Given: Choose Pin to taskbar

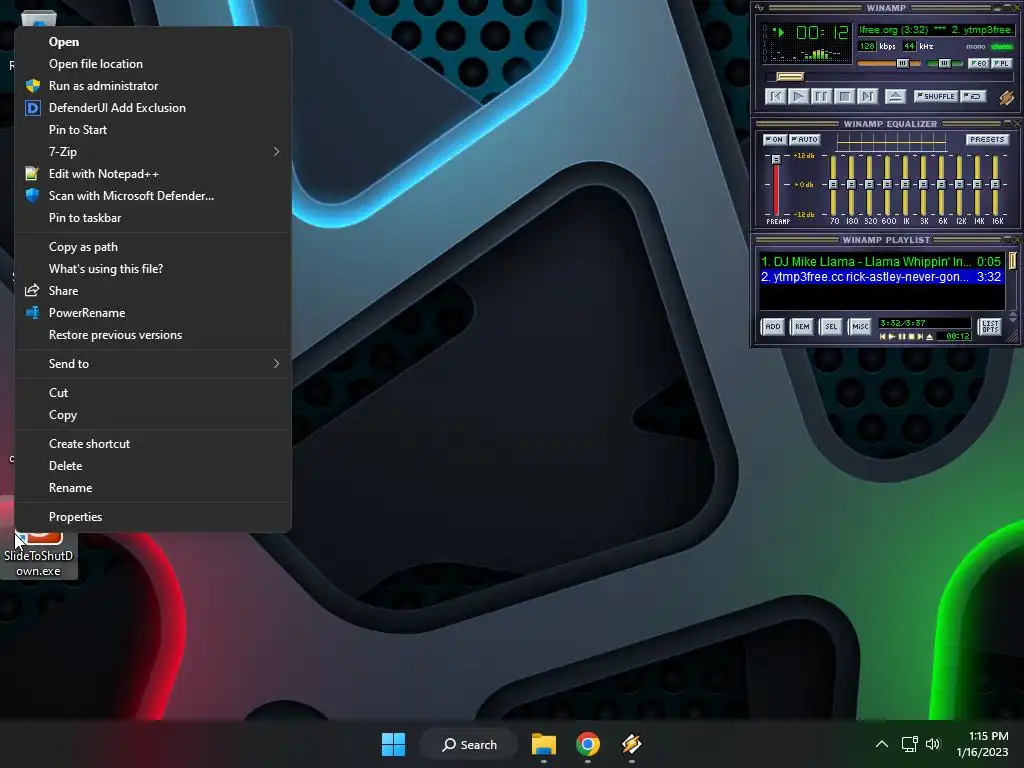Looking at the screenshot, I should 153,218.
